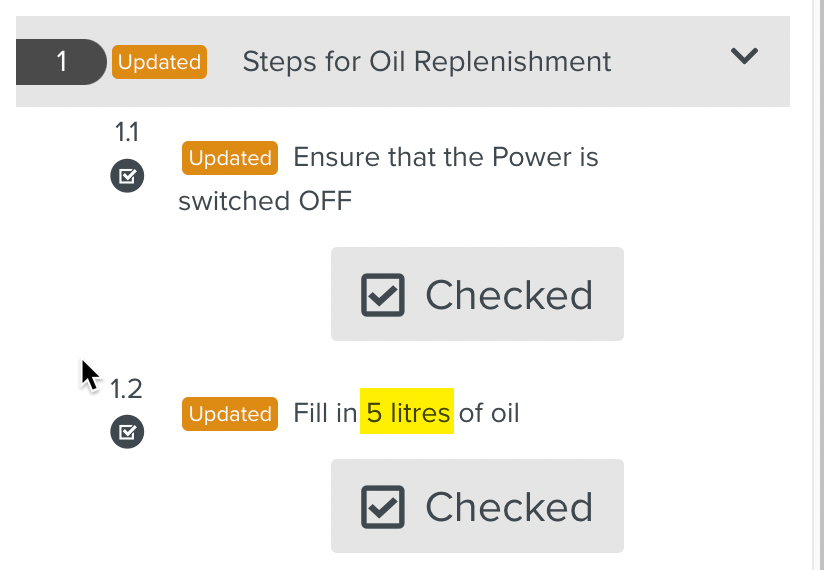Select the Steps for Oil Replenishment title

click(x=427, y=62)
